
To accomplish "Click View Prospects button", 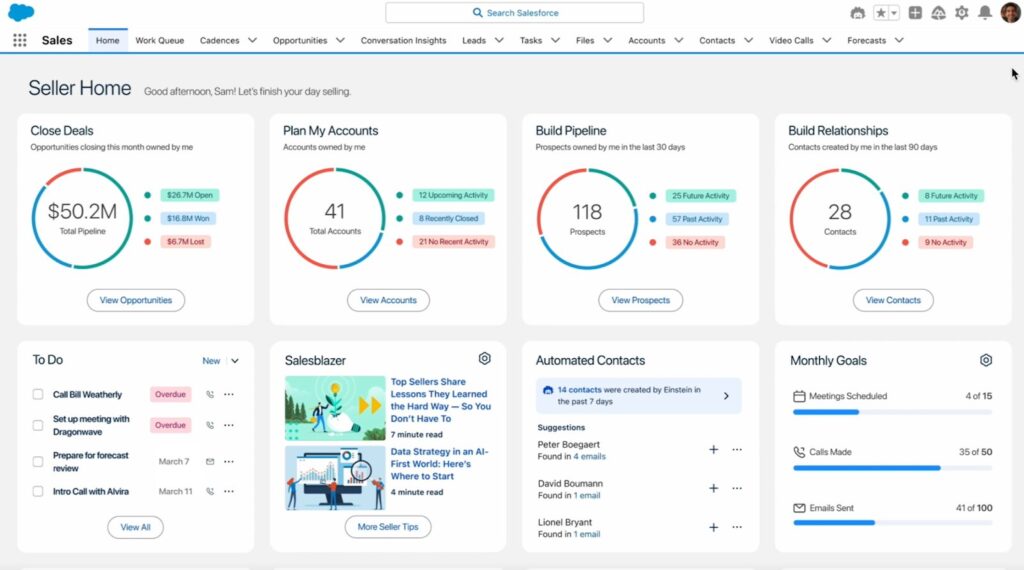I will click(641, 300).
